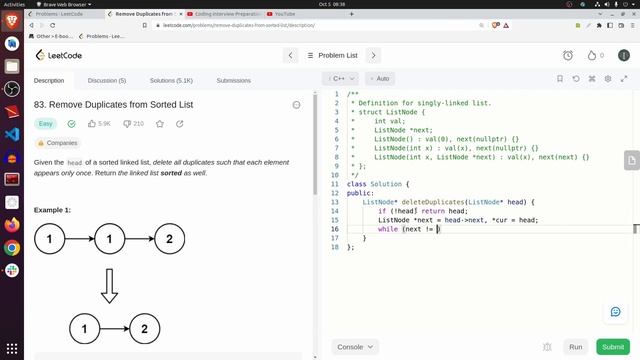
Task: Open the LeetCode home logo
Action: [59, 55]
